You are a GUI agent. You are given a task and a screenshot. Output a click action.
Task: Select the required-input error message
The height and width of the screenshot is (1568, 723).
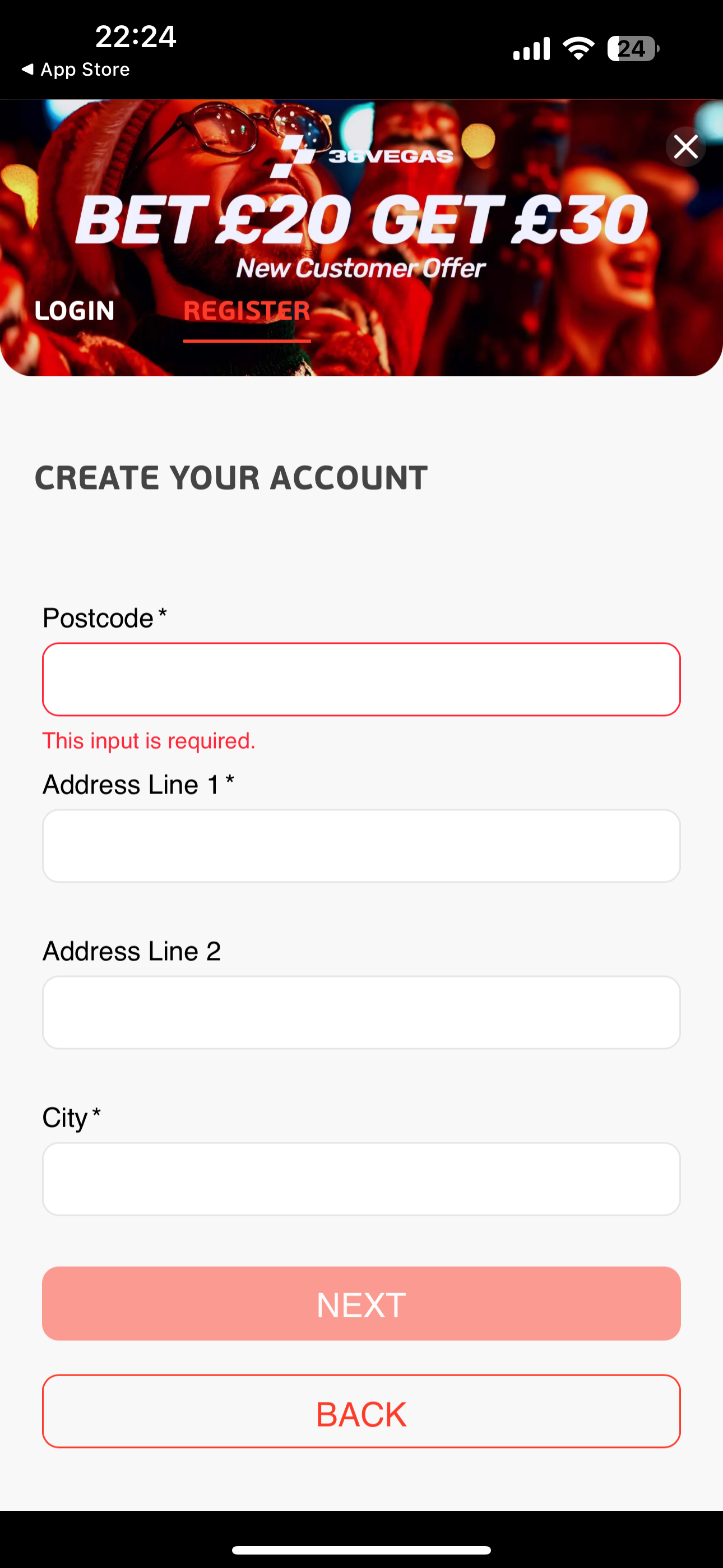tap(149, 740)
